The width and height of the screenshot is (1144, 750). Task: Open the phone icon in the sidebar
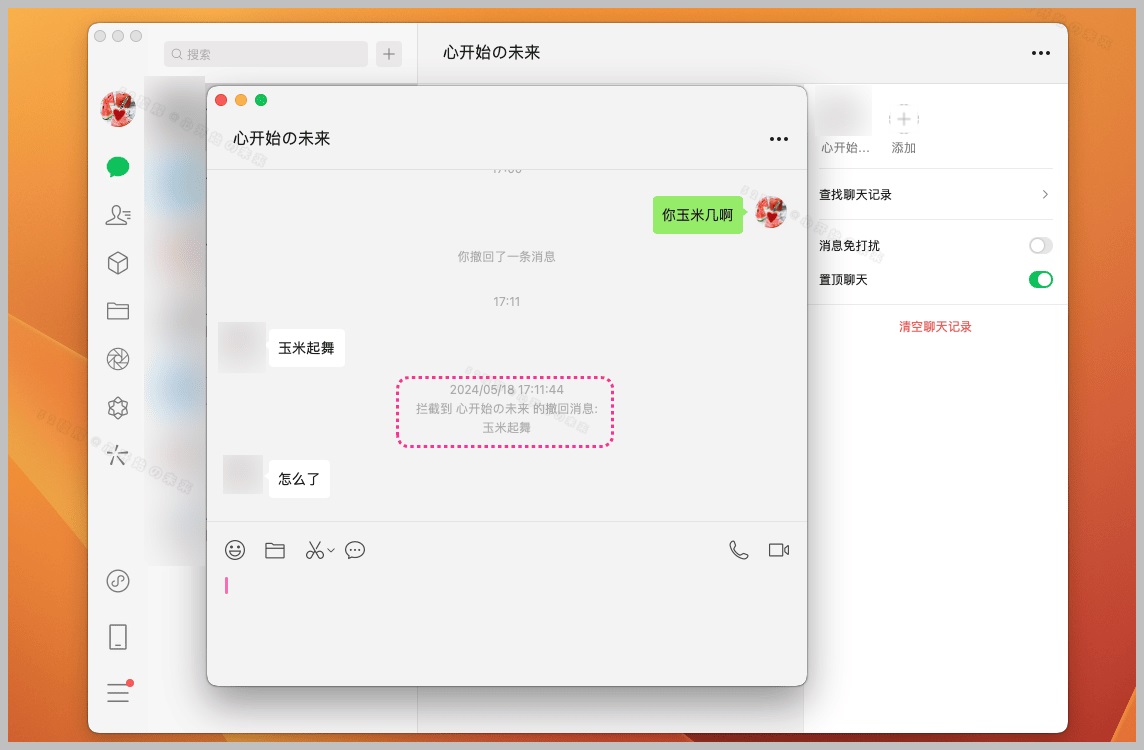pos(117,636)
